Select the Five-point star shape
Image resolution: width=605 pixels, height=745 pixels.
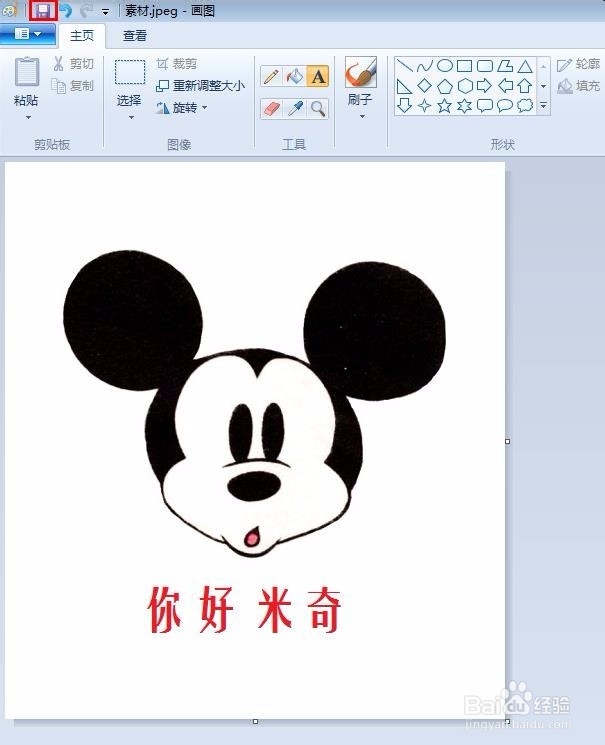[444, 105]
